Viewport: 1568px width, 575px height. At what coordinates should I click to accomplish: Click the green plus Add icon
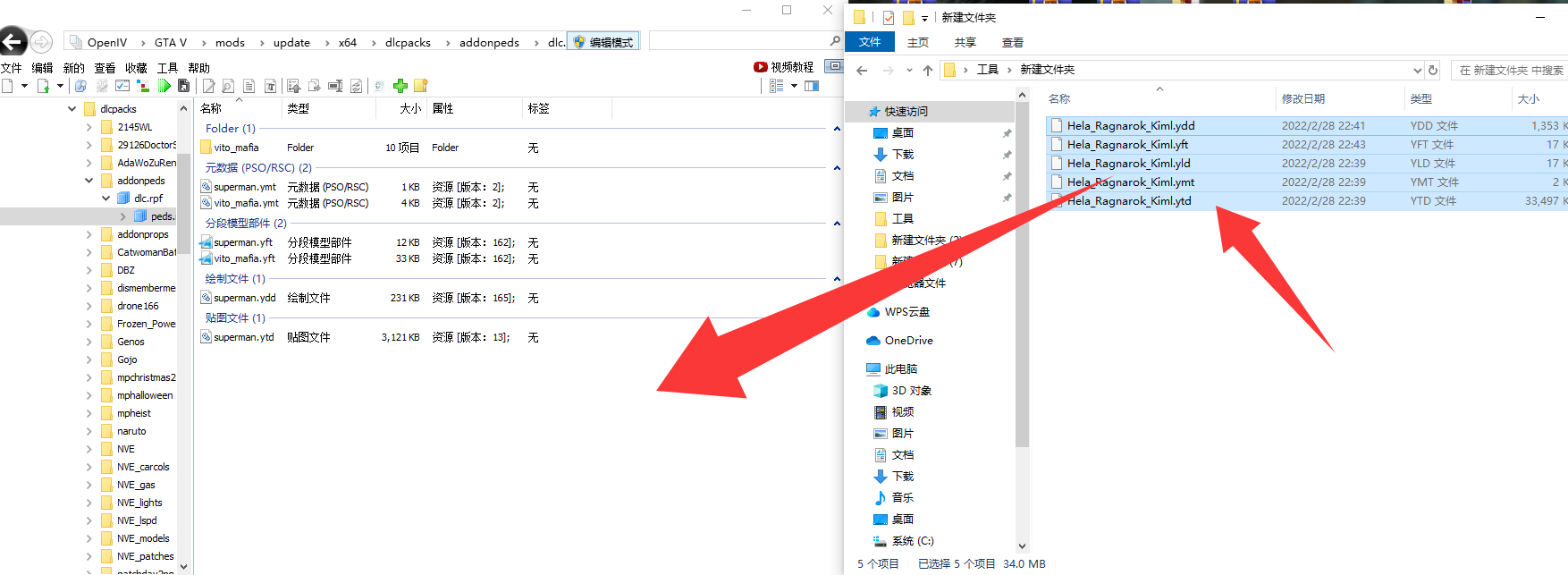(x=400, y=86)
